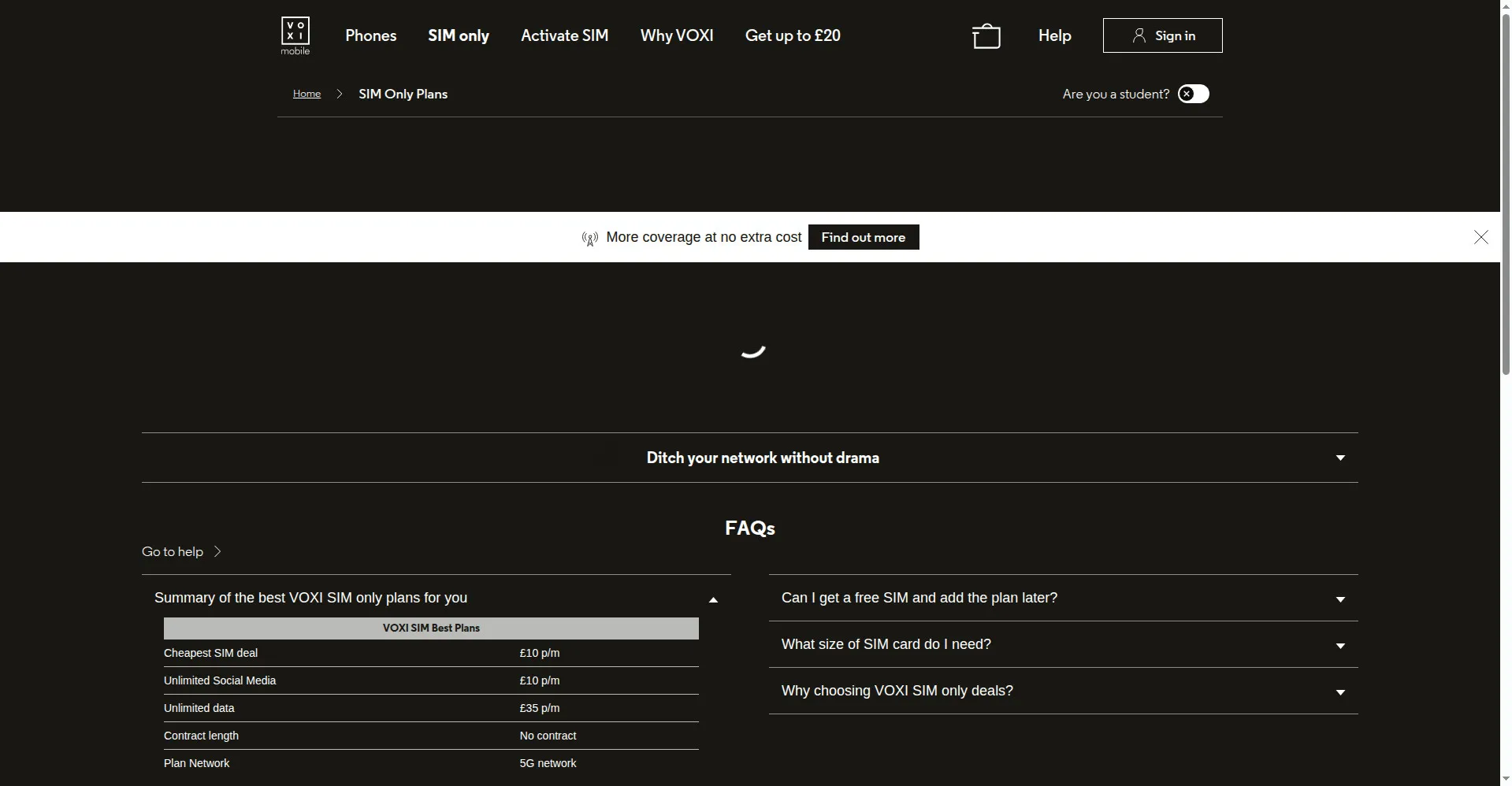1512x786 pixels.
Task: Click the 'Plan Network' row label
Action: tap(196, 763)
